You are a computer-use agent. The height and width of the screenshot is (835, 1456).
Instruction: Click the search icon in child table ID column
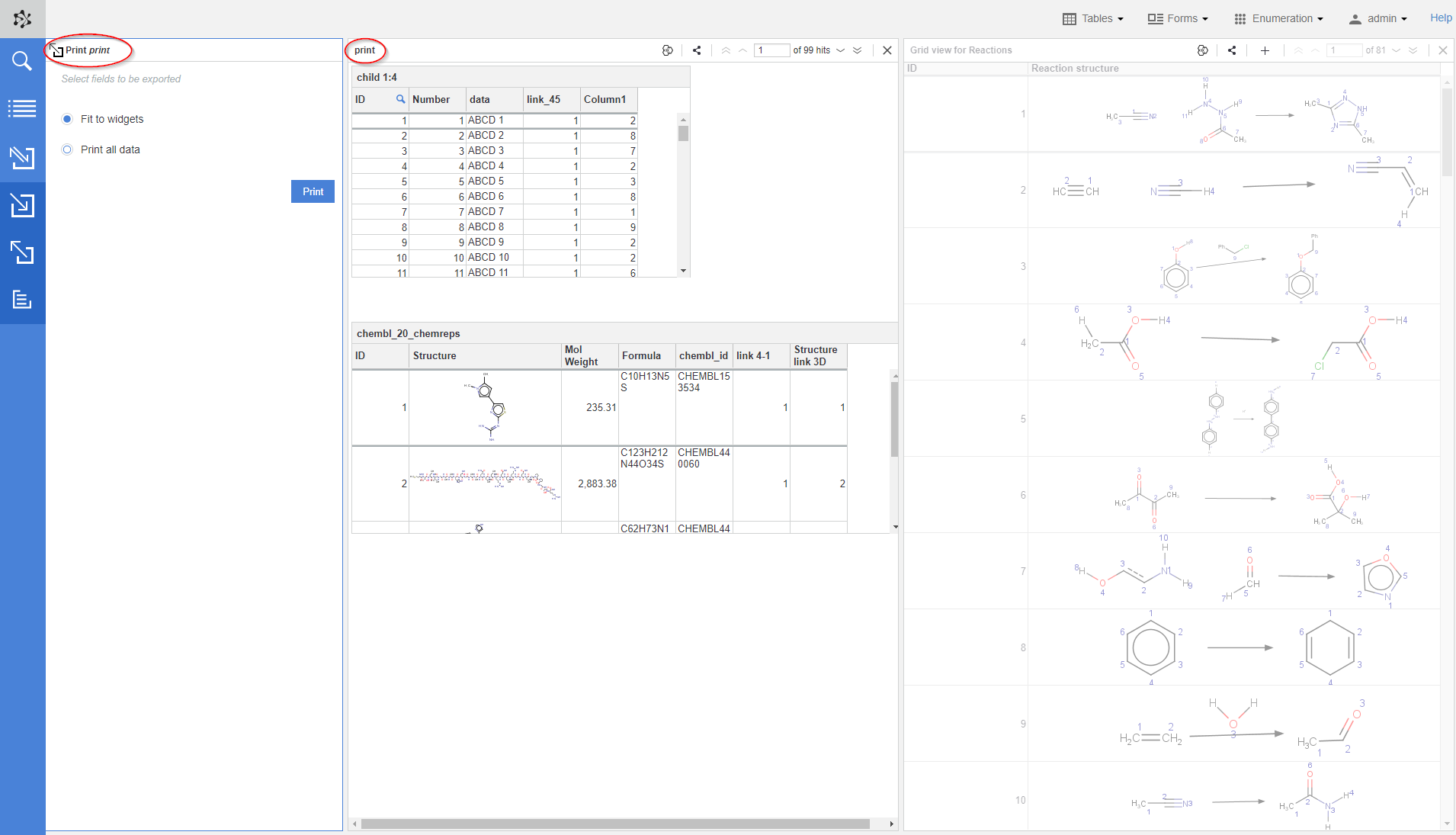(x=400, y=99)
